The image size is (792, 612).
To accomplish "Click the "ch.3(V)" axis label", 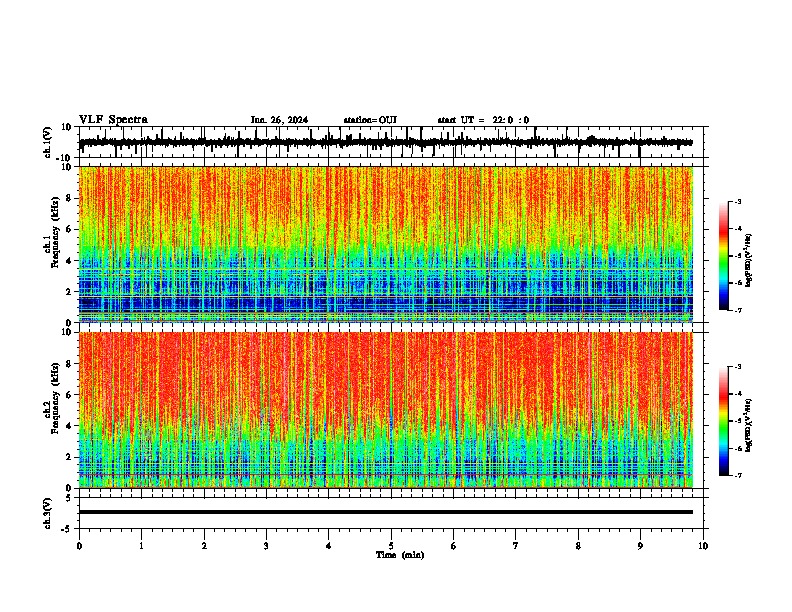I will (x=48, y=514).
